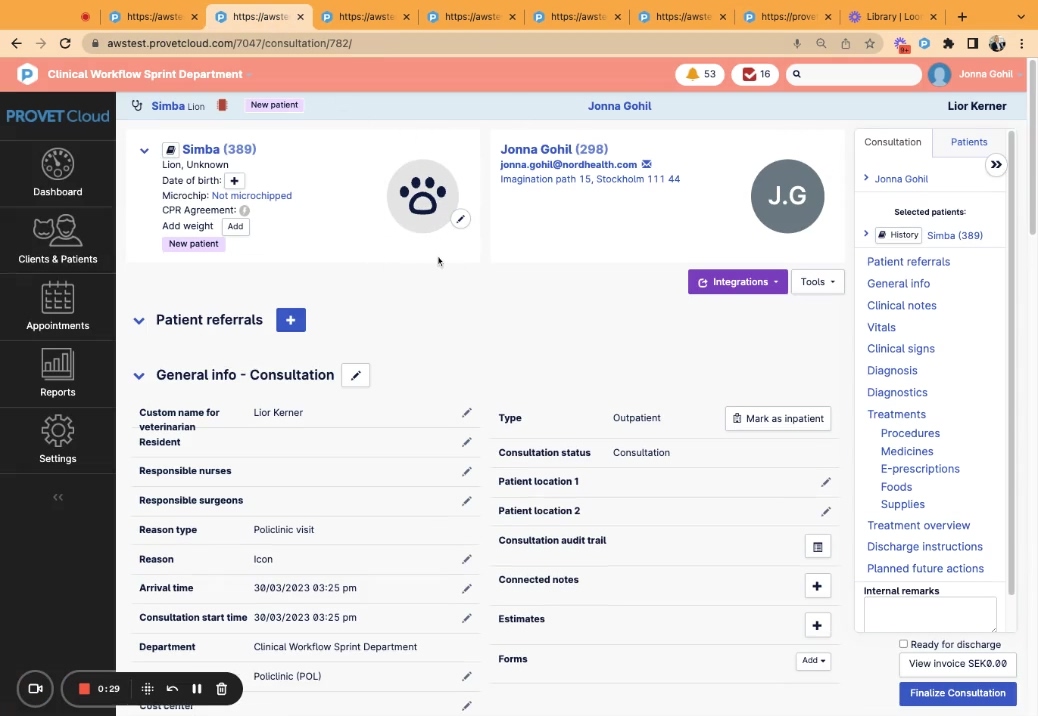Viewport: 1038px width, 716px height.
Task: Go to Appointments calendar
Action: pyautogui.click(x=57, y=306)
